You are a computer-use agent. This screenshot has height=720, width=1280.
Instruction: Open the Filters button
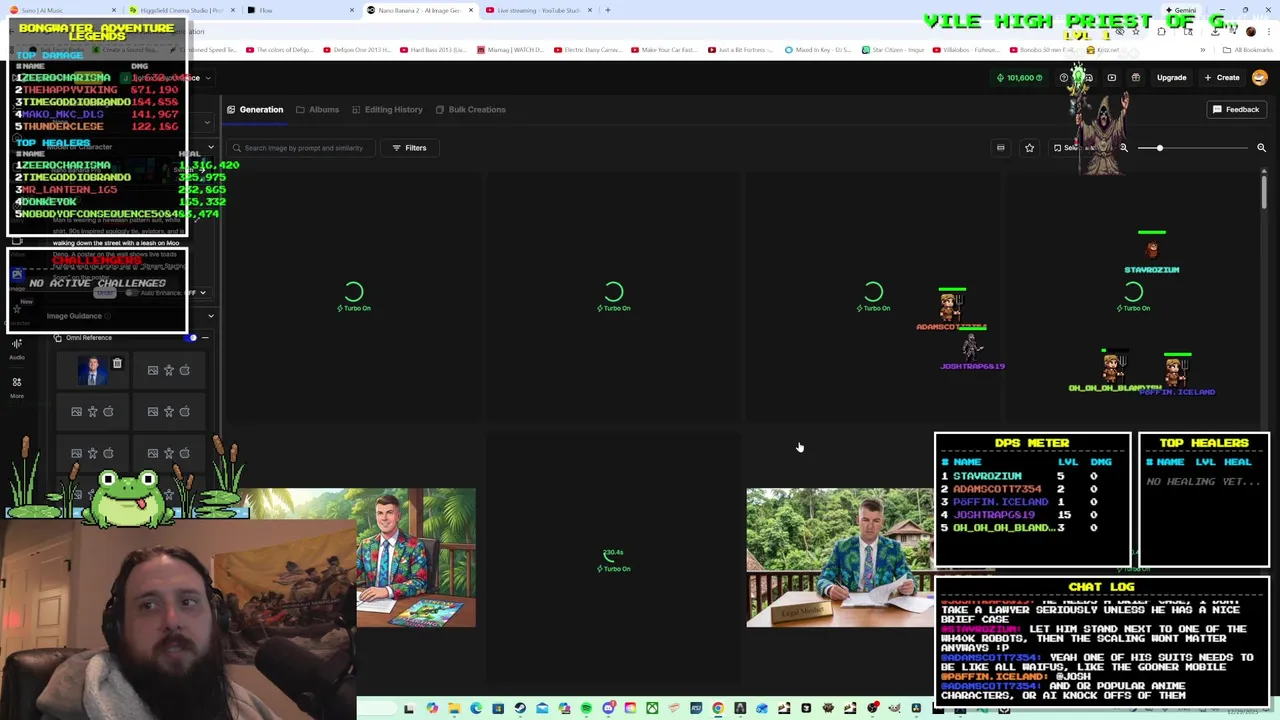point(409,148)
